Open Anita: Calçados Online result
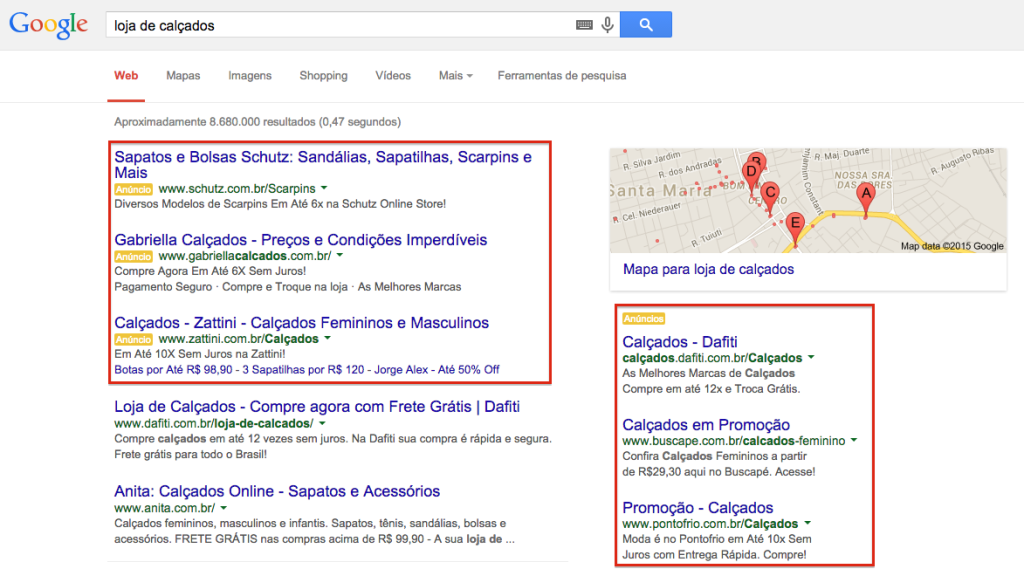 click(277, 491)
